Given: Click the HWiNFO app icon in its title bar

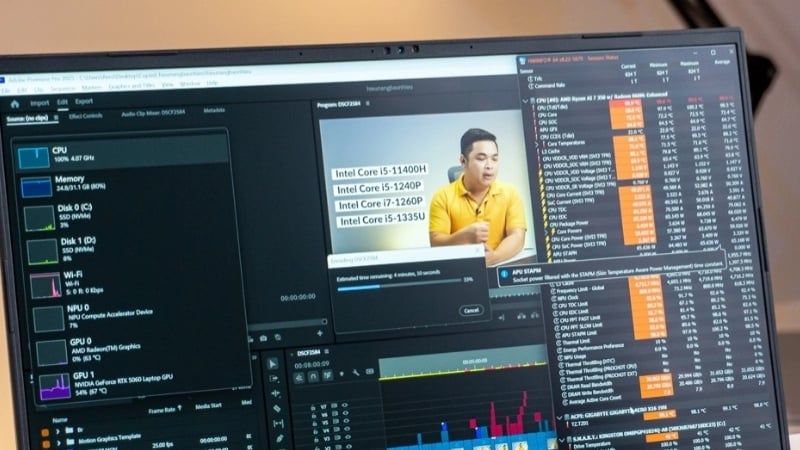Looking at the screenshot, I should point(522,61).
